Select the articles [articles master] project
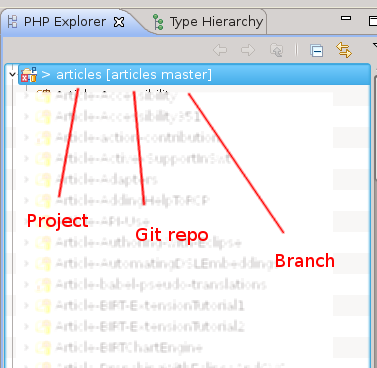377x368 pixels. 194,74
